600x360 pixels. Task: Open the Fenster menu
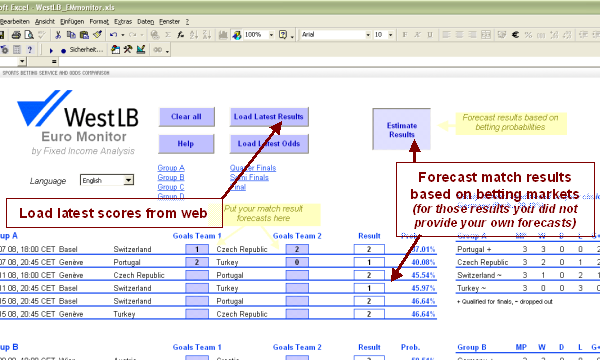(x=170, y=22)
